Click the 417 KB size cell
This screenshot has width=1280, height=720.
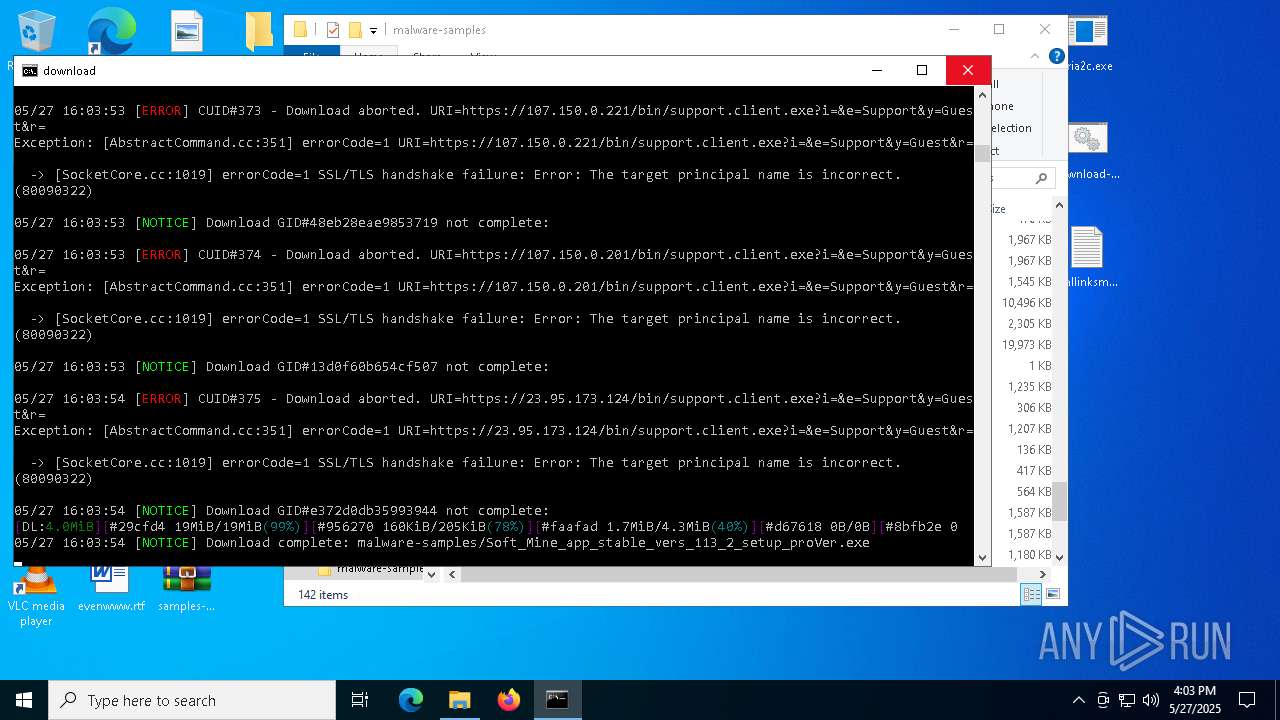[1034, 471]
